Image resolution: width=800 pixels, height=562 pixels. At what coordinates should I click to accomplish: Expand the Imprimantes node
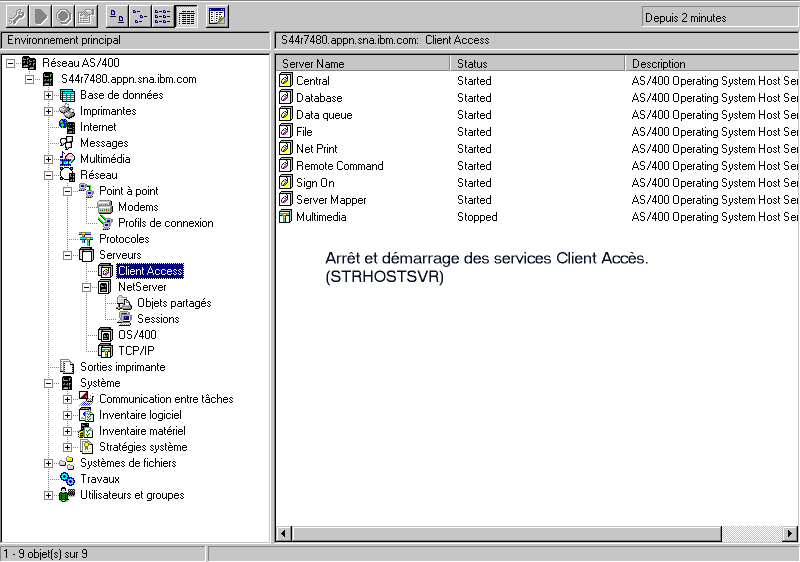48,111
